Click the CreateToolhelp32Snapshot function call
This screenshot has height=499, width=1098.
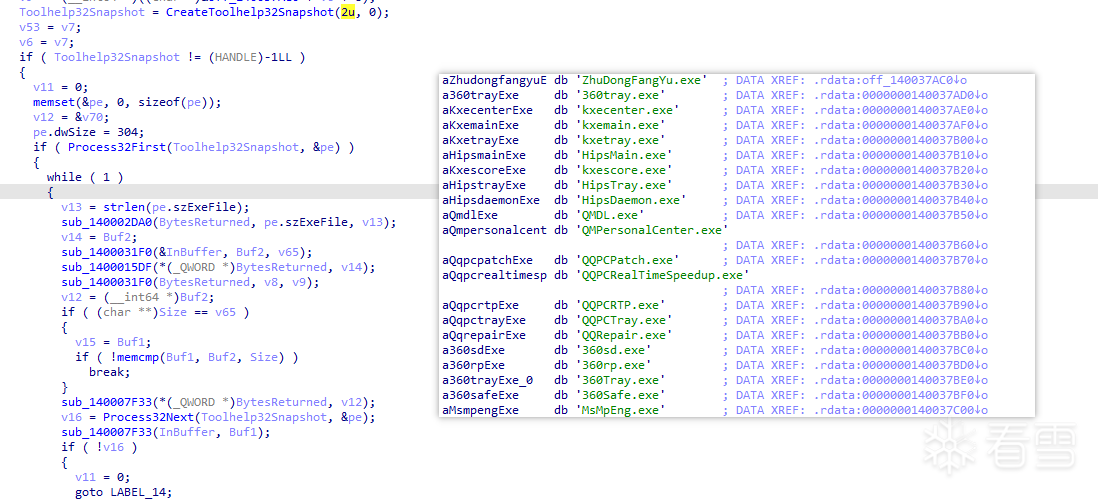[250, 13]
